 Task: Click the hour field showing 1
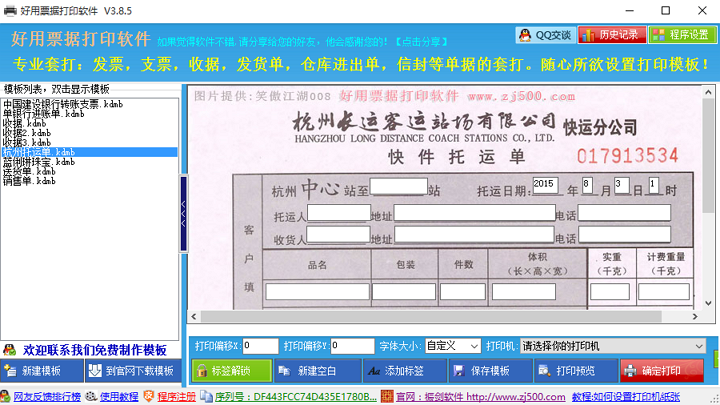(654, 186)
